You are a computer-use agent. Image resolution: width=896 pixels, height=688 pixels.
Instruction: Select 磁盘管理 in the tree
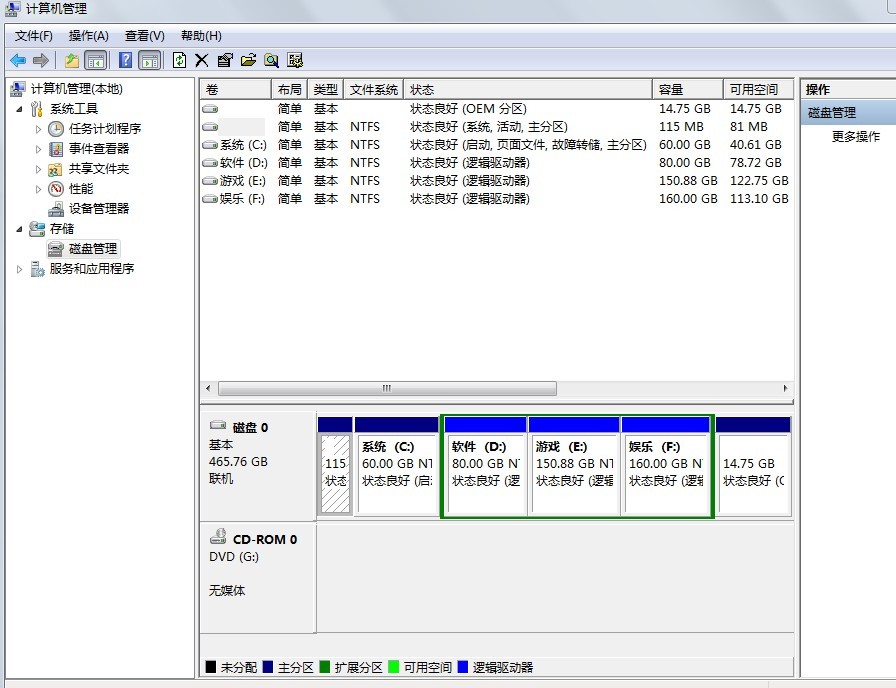tap(93, 249)
